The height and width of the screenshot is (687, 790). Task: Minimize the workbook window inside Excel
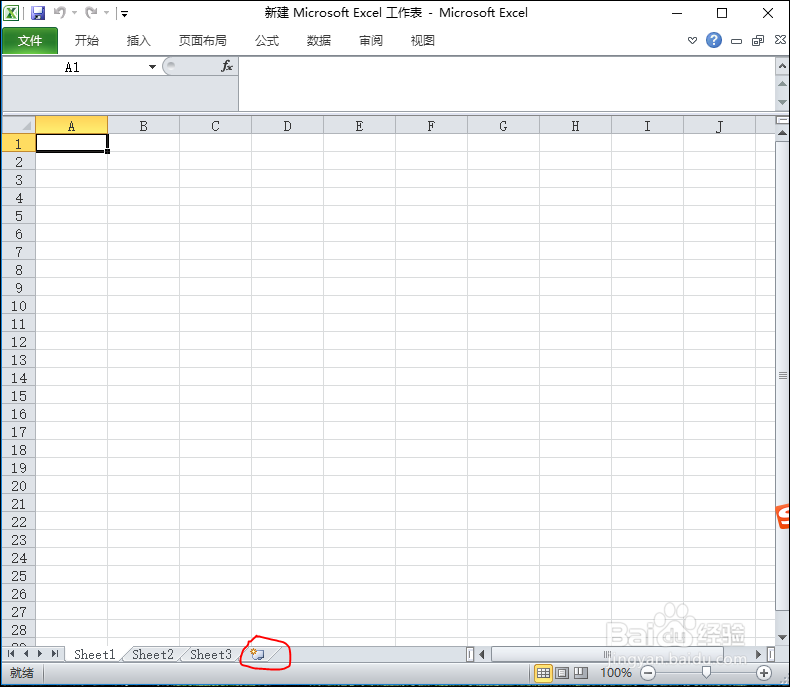(x=737, y=41)
